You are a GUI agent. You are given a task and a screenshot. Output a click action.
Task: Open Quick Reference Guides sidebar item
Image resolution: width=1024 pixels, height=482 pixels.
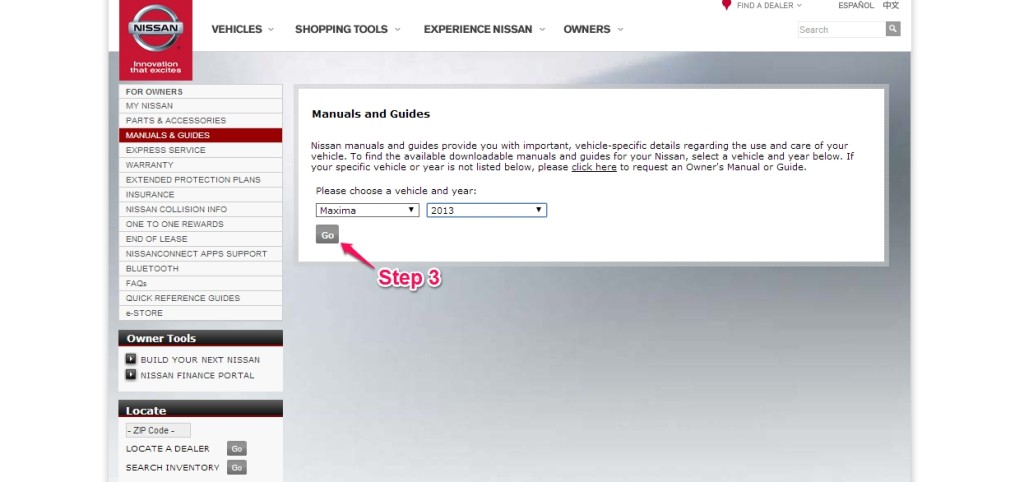pyautogui.click(x=200, y=298)
